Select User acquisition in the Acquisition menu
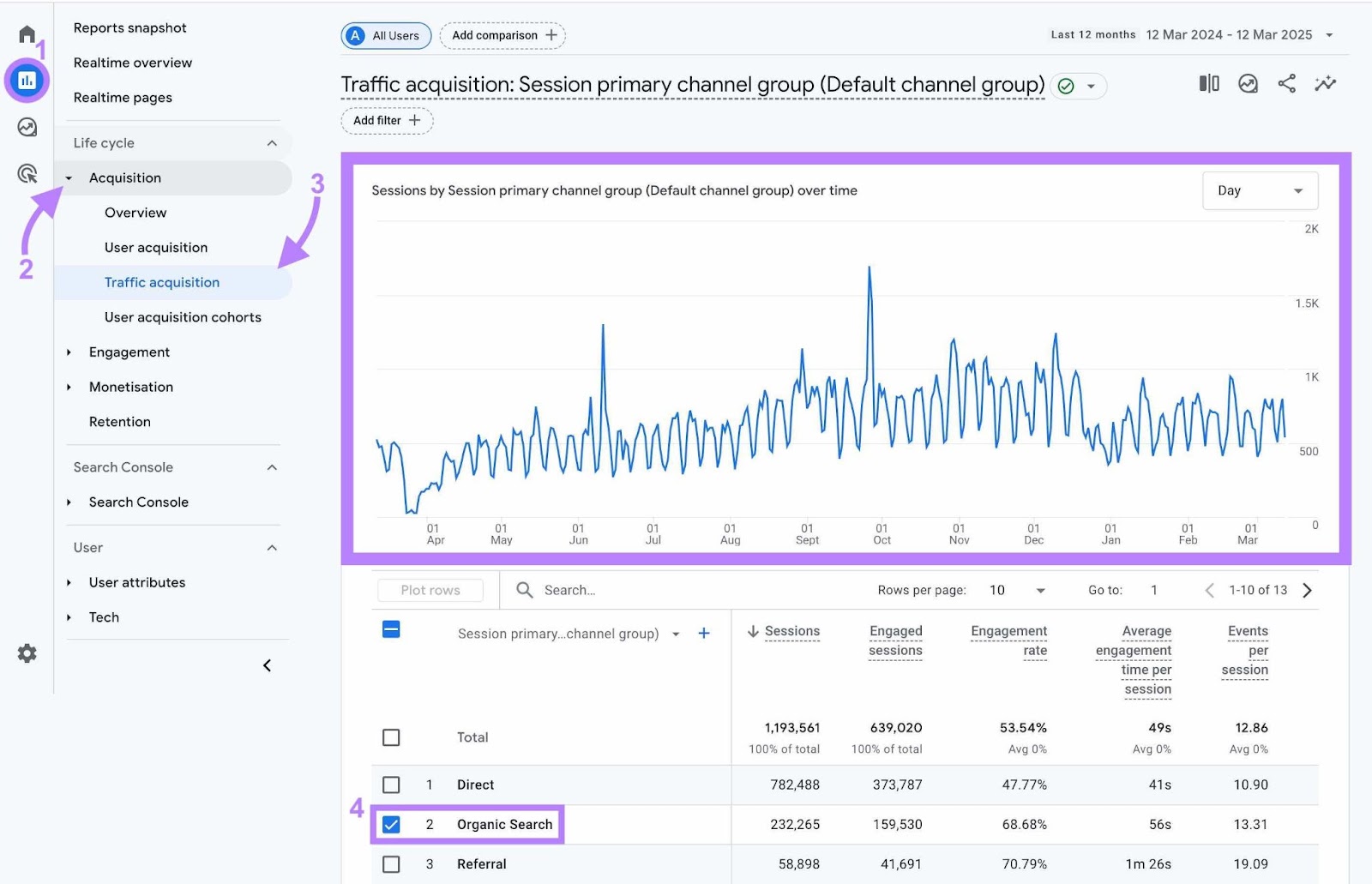 pos(155,247)
